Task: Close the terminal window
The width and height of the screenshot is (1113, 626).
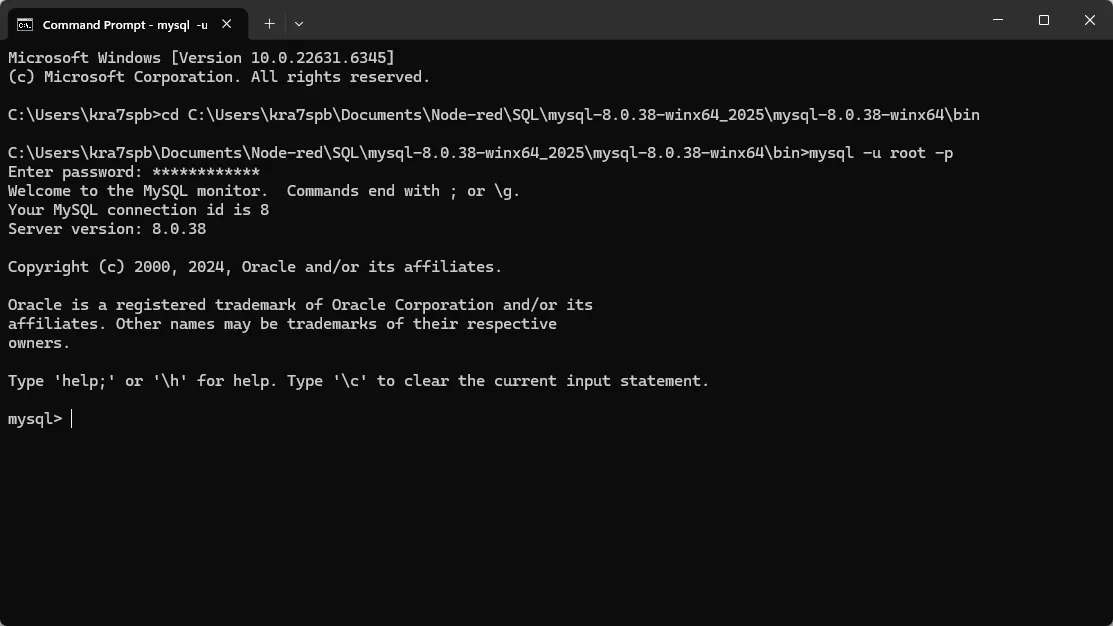Action: click(x=1090, y=20)
